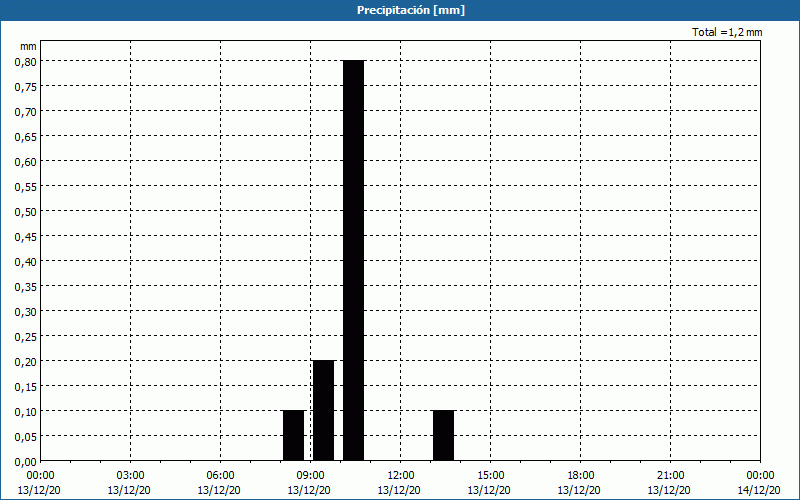Image resolution: width=800 pixels, height=500 pixels.
Task: Click the 0,75 y-axis value
Action: [26, 87]
